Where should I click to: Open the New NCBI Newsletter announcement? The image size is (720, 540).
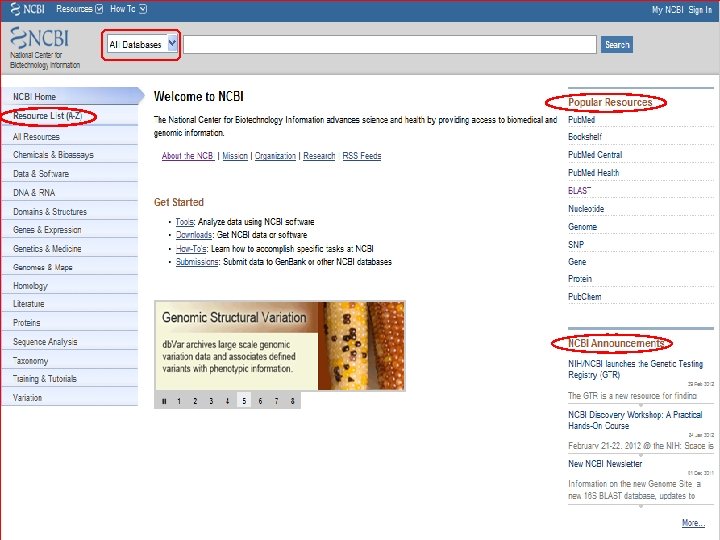(605, 464)
